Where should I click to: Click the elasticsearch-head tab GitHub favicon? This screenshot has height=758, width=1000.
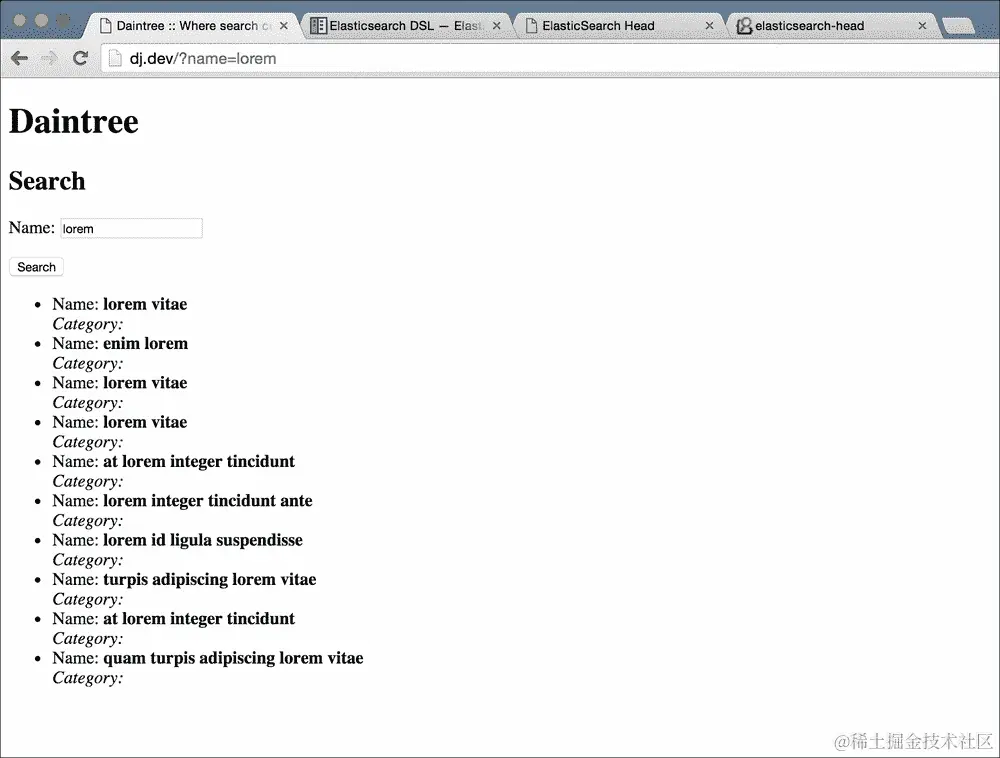coord(744,26)
